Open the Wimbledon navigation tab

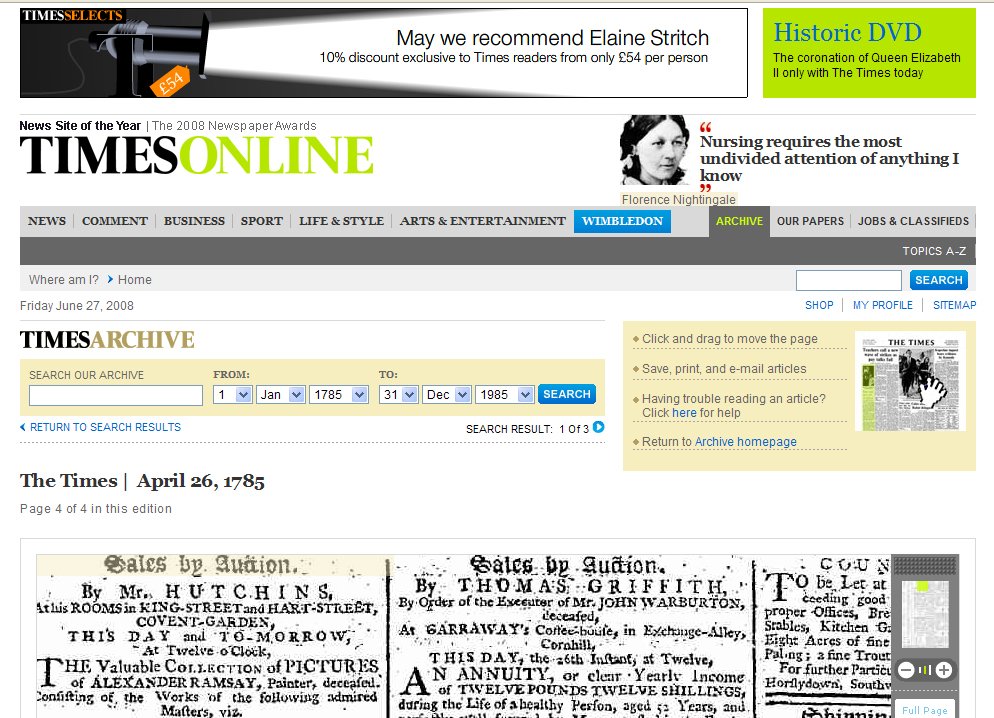(x=622, y=221)
